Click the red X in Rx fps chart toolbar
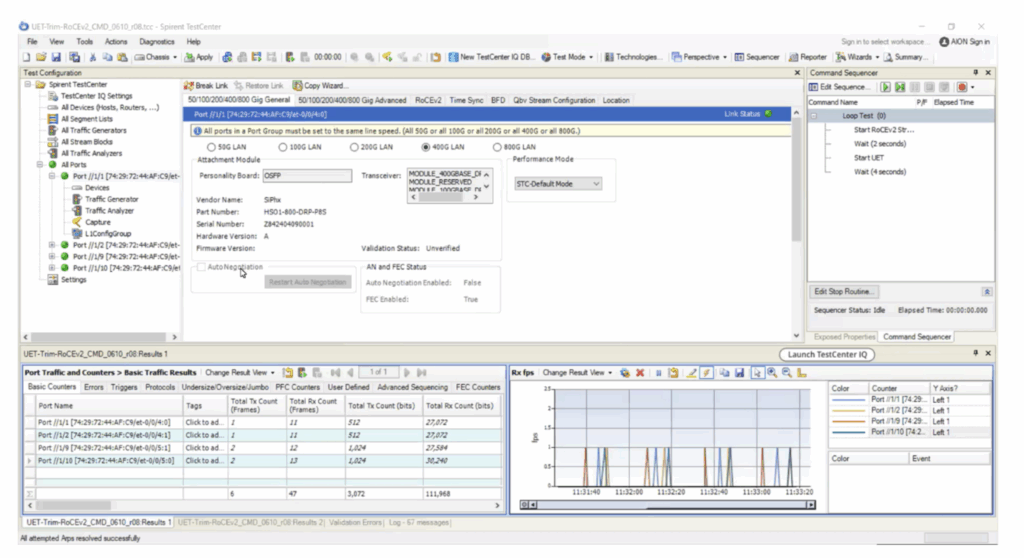The width and height of the screenshot is (1024, 558). (x=640, y=373)
